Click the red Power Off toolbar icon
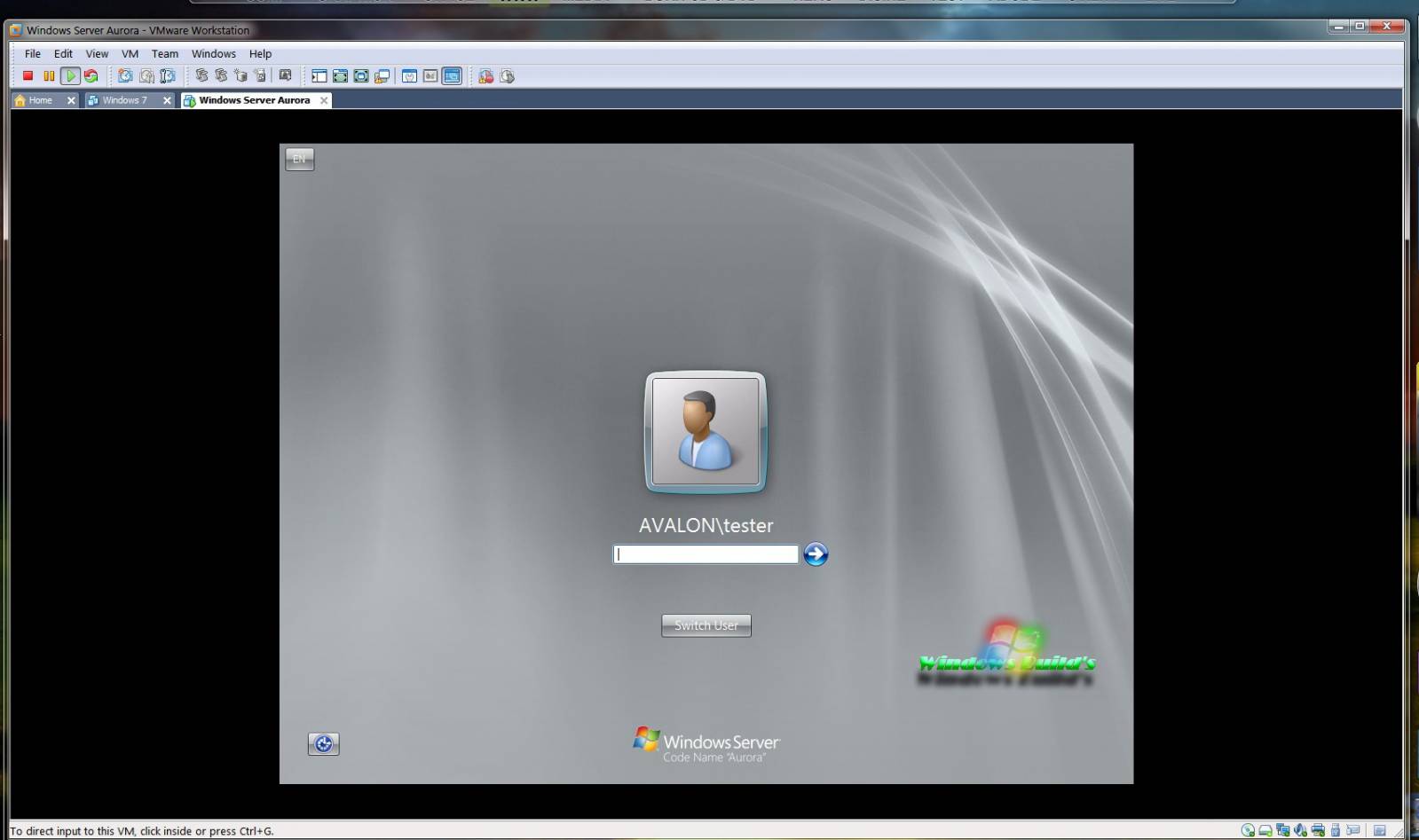 pos(28,76)
